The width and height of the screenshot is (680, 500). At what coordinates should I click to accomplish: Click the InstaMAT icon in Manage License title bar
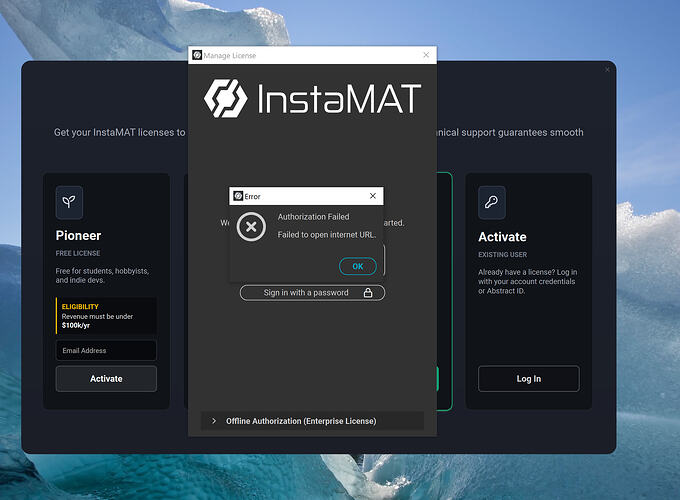click(x=197, y=55)
